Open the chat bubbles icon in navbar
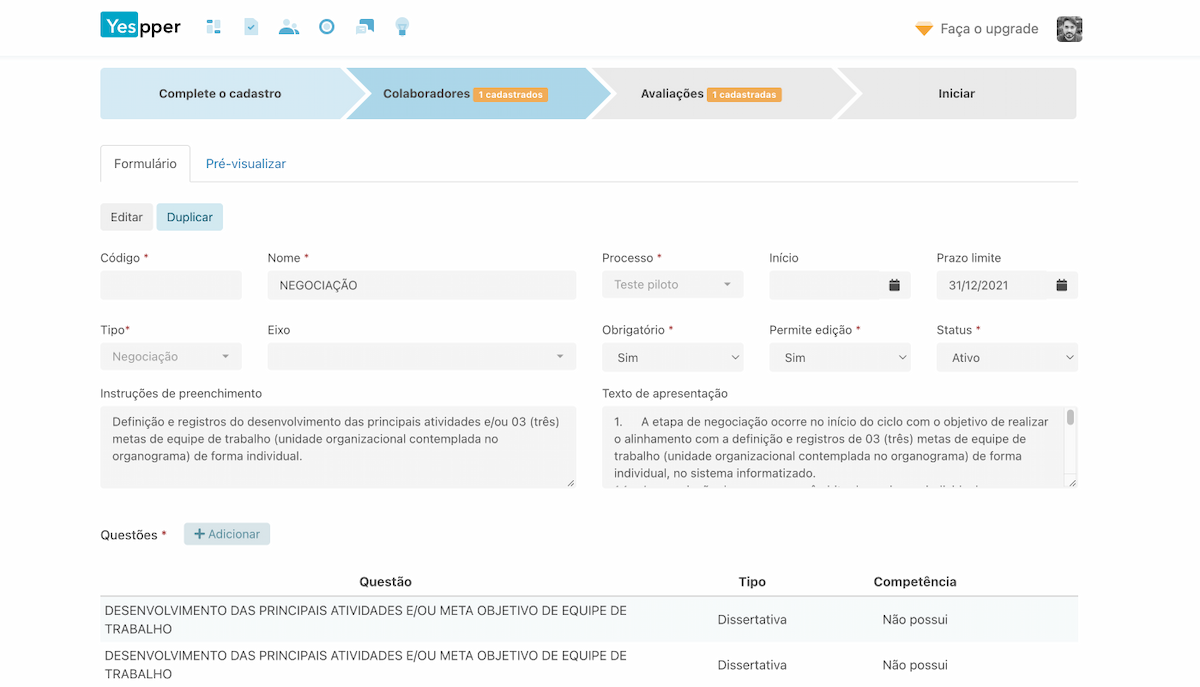This screenshot has width=1200, height=687. point(365,27)
